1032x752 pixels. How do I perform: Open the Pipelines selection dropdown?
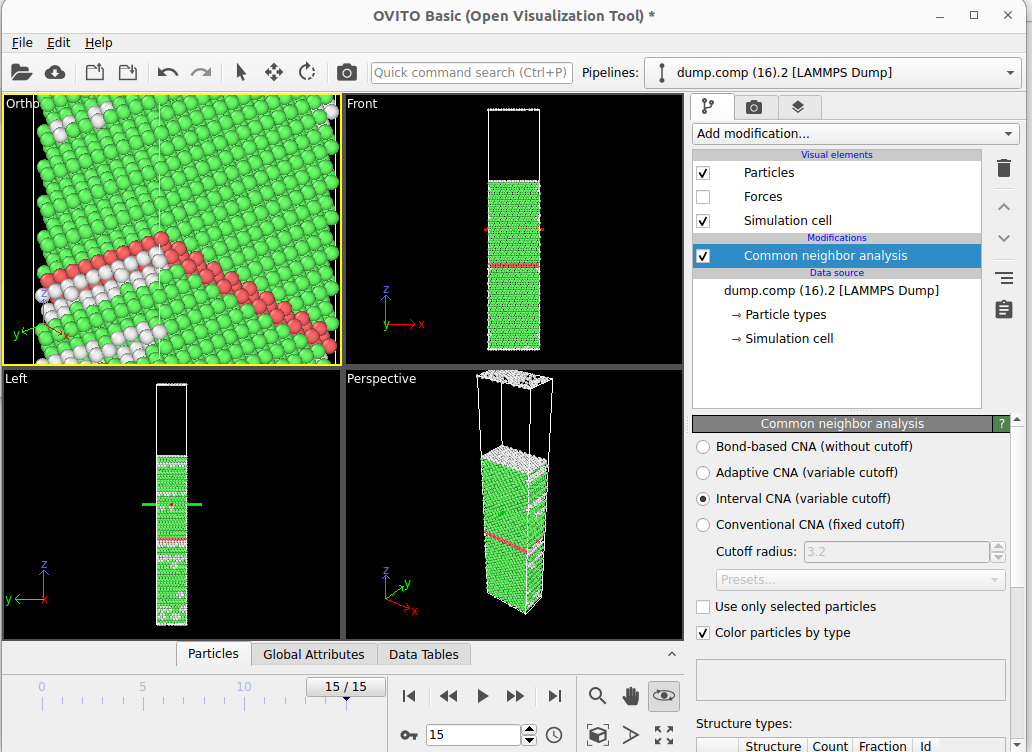(x=832, y=72)
